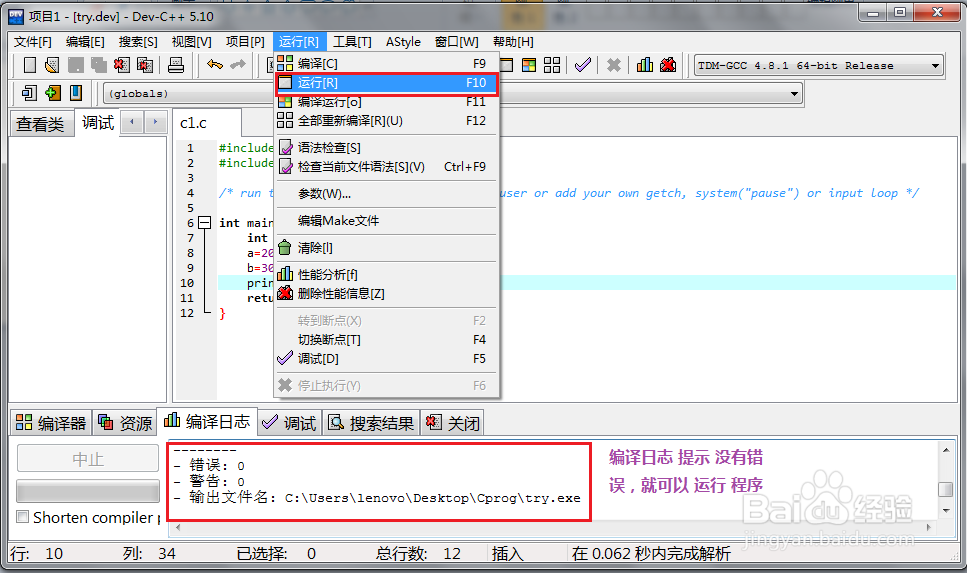Choose 清除[l] menu entry
The image size is (967, 573).
(x=387, y=248)
